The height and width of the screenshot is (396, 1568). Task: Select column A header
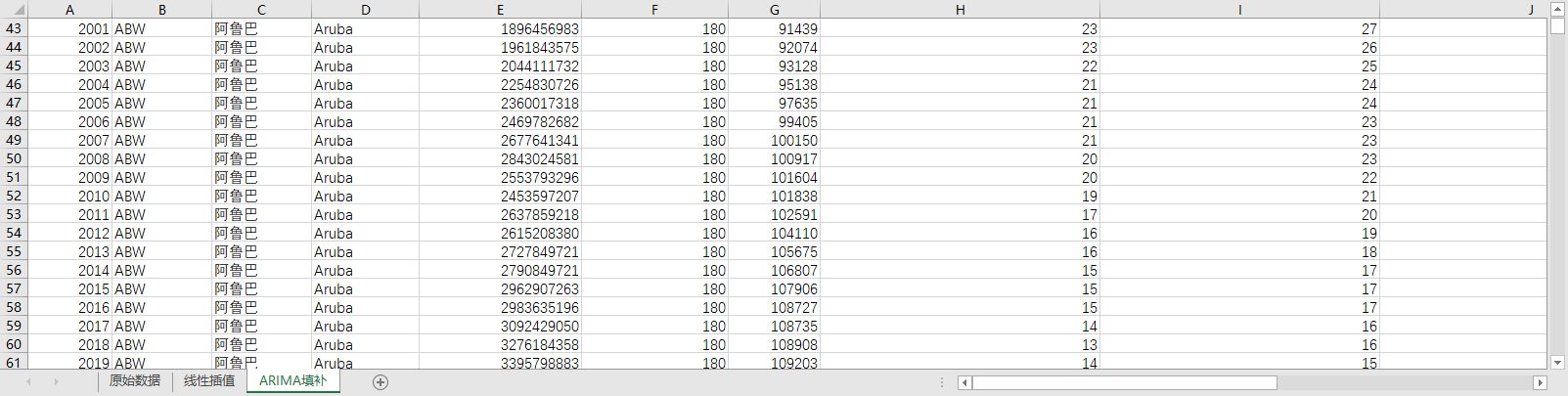[x=69, y=10]
